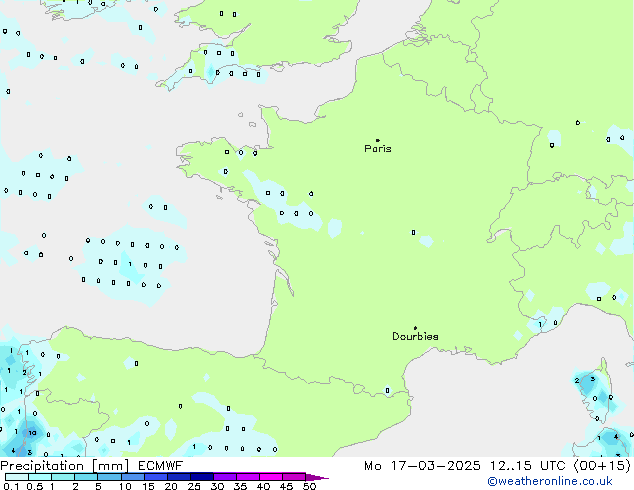This screenshot has height=490, width=634.
Task: Click the 15–20 mm legend color box
Action: pyautogui.click(x=155, y=477)
